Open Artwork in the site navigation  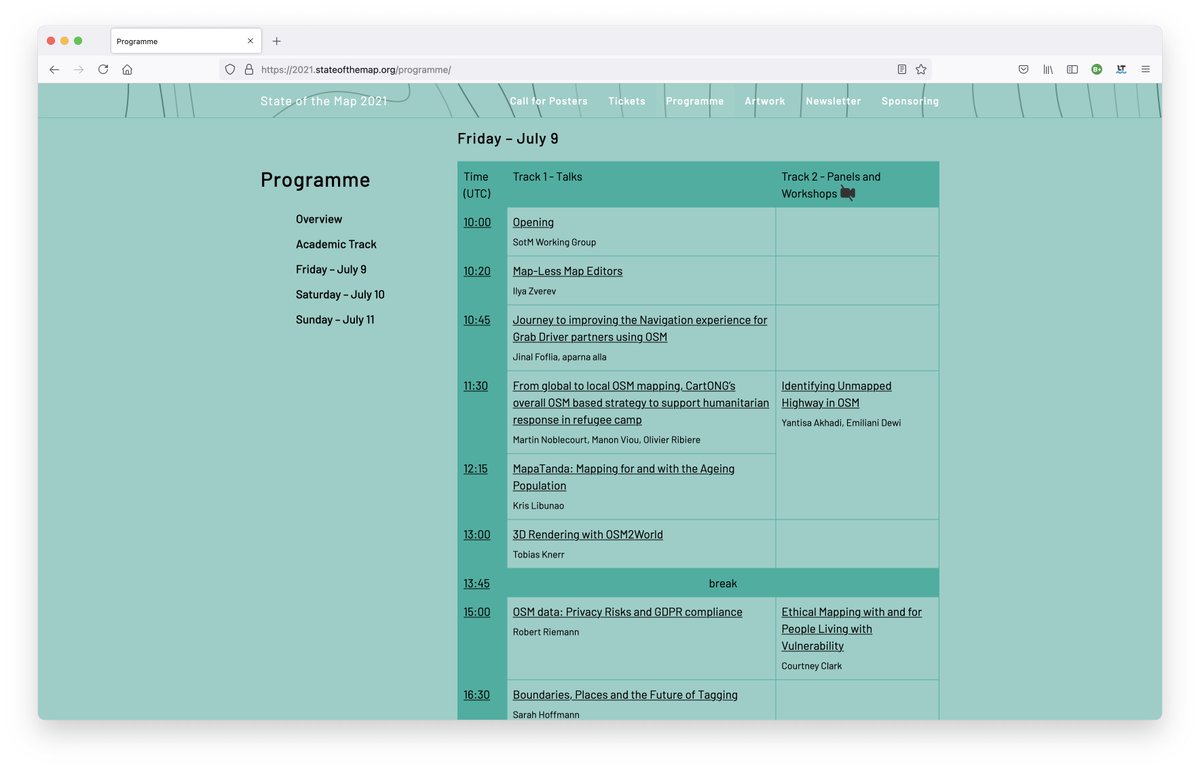765,101
